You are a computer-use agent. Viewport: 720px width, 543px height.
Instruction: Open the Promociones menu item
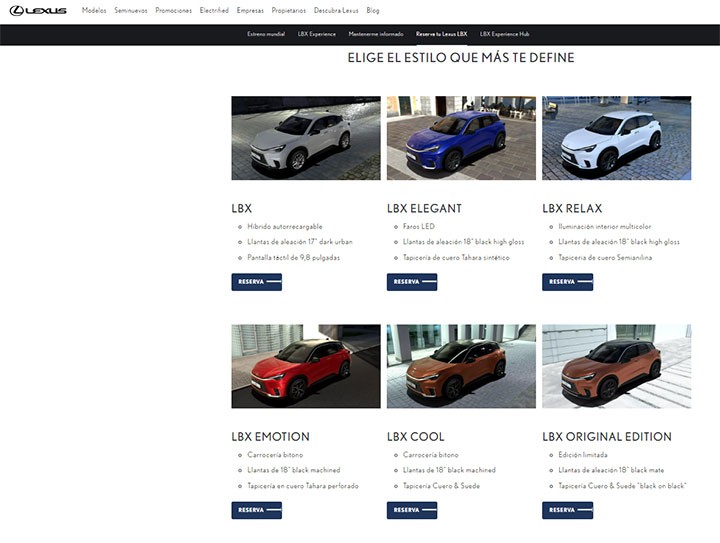(174, 10)
